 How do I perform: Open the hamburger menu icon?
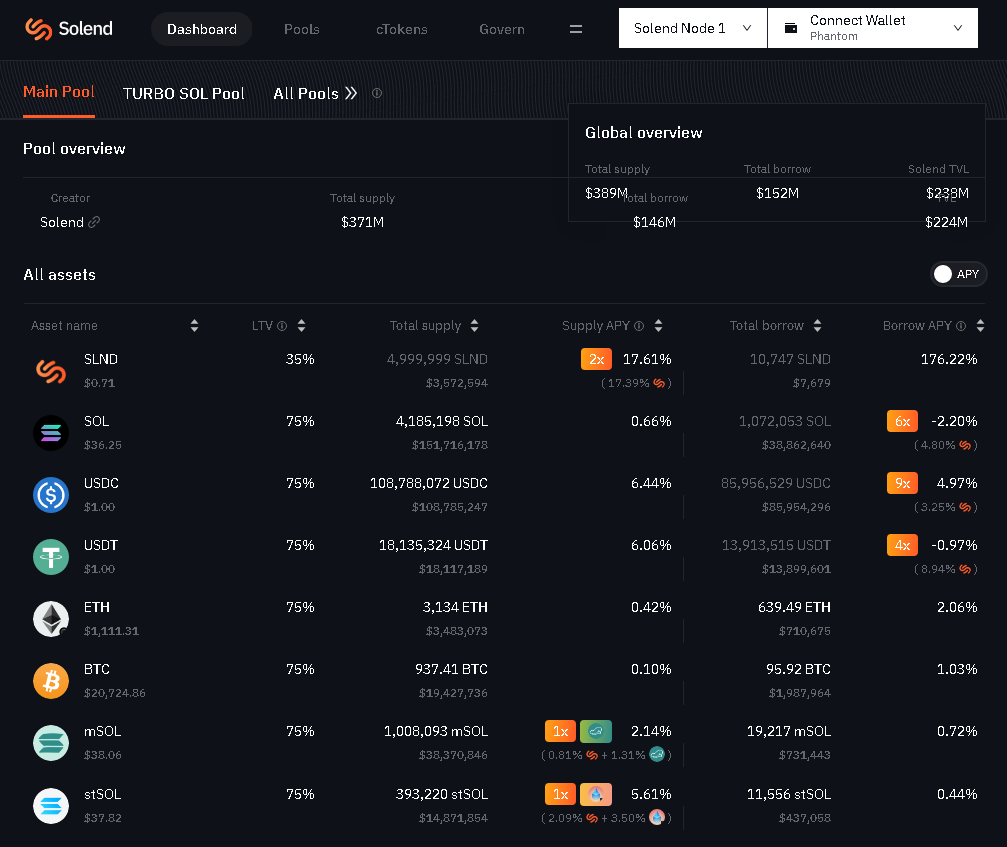(576, 29)
